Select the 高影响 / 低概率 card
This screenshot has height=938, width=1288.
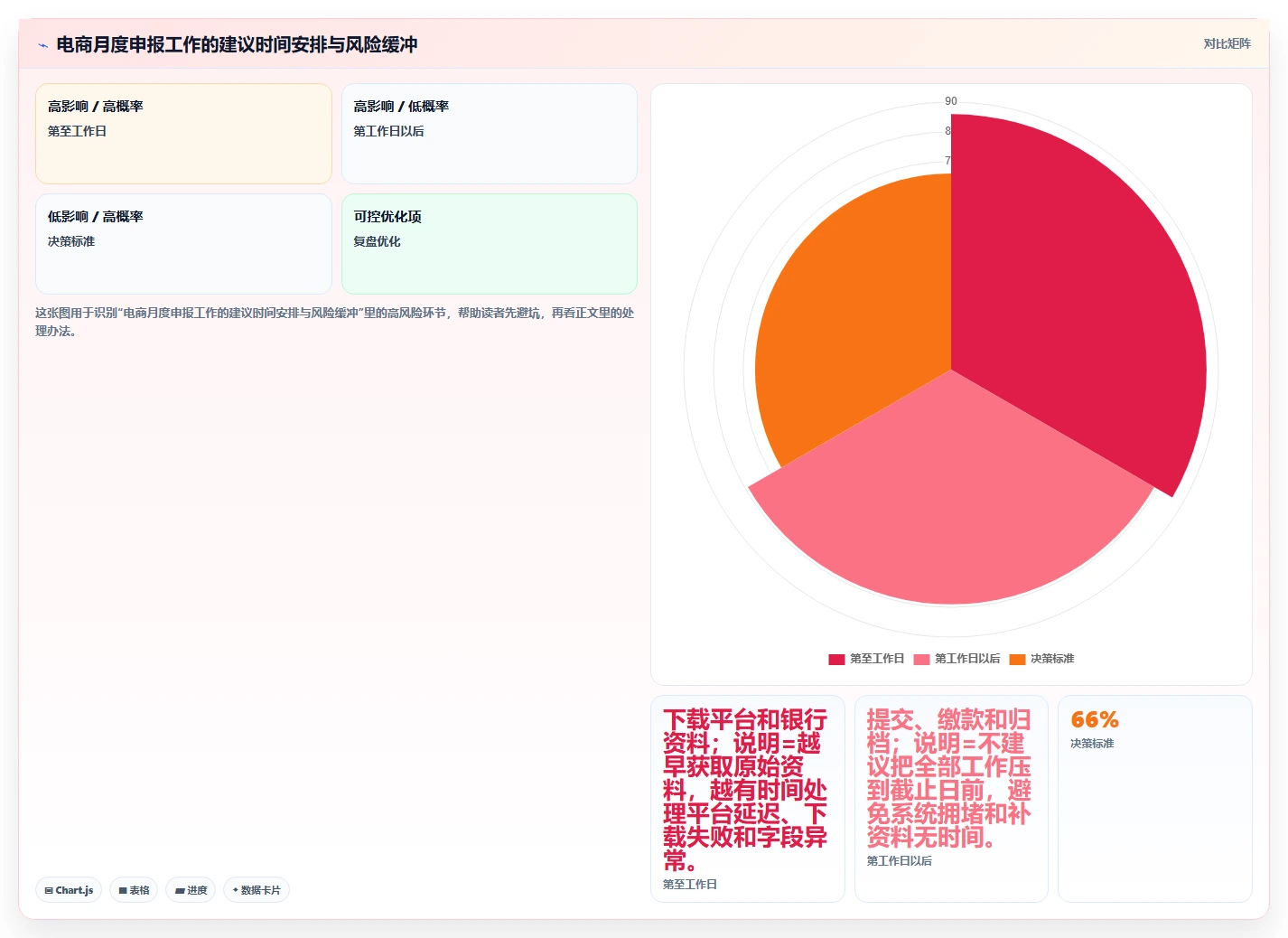[x=490, y=134]
